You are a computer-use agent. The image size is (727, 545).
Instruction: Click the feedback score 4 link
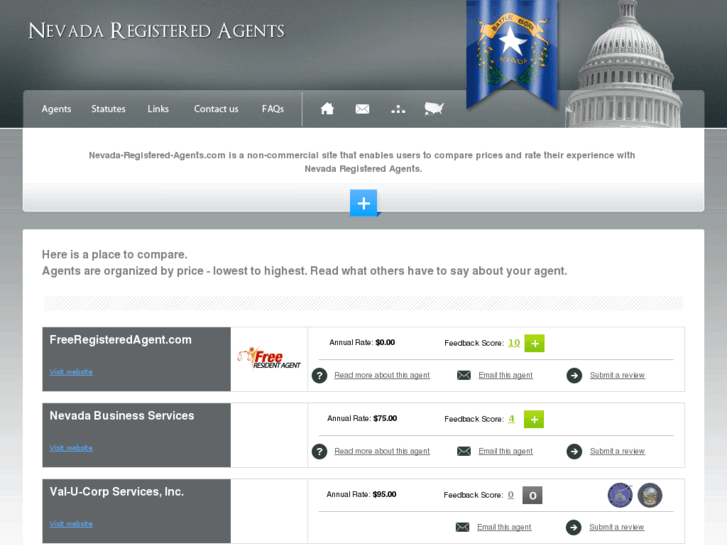point(511,419)
